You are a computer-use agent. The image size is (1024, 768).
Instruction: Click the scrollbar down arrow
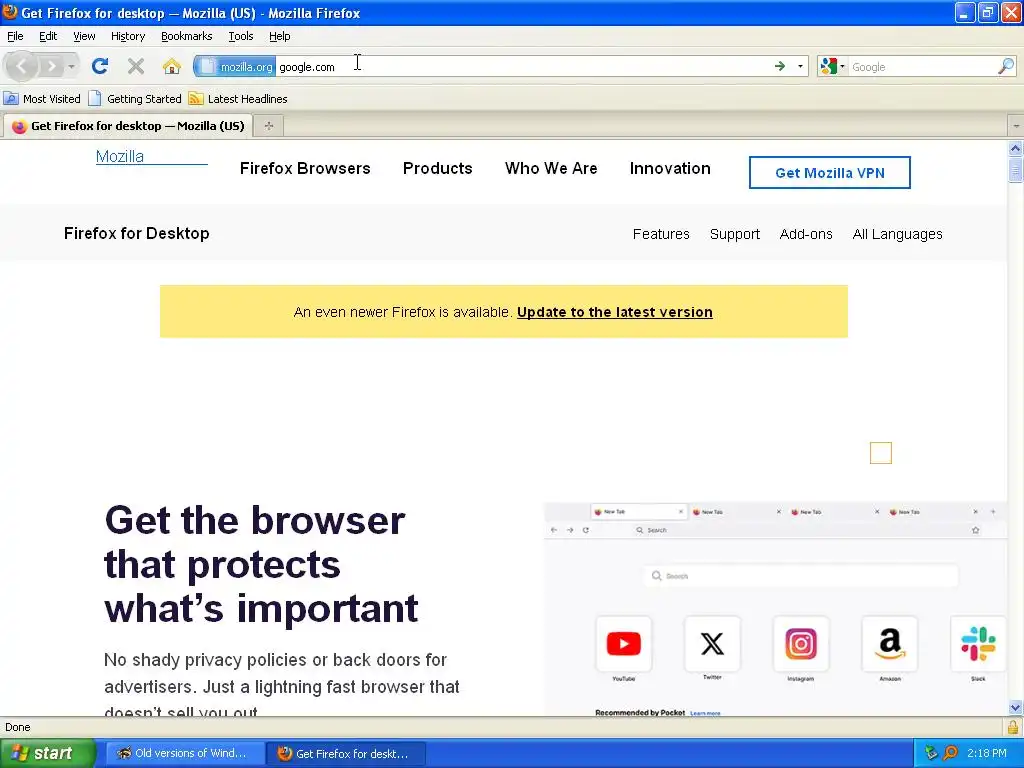tap(1016, 707)
